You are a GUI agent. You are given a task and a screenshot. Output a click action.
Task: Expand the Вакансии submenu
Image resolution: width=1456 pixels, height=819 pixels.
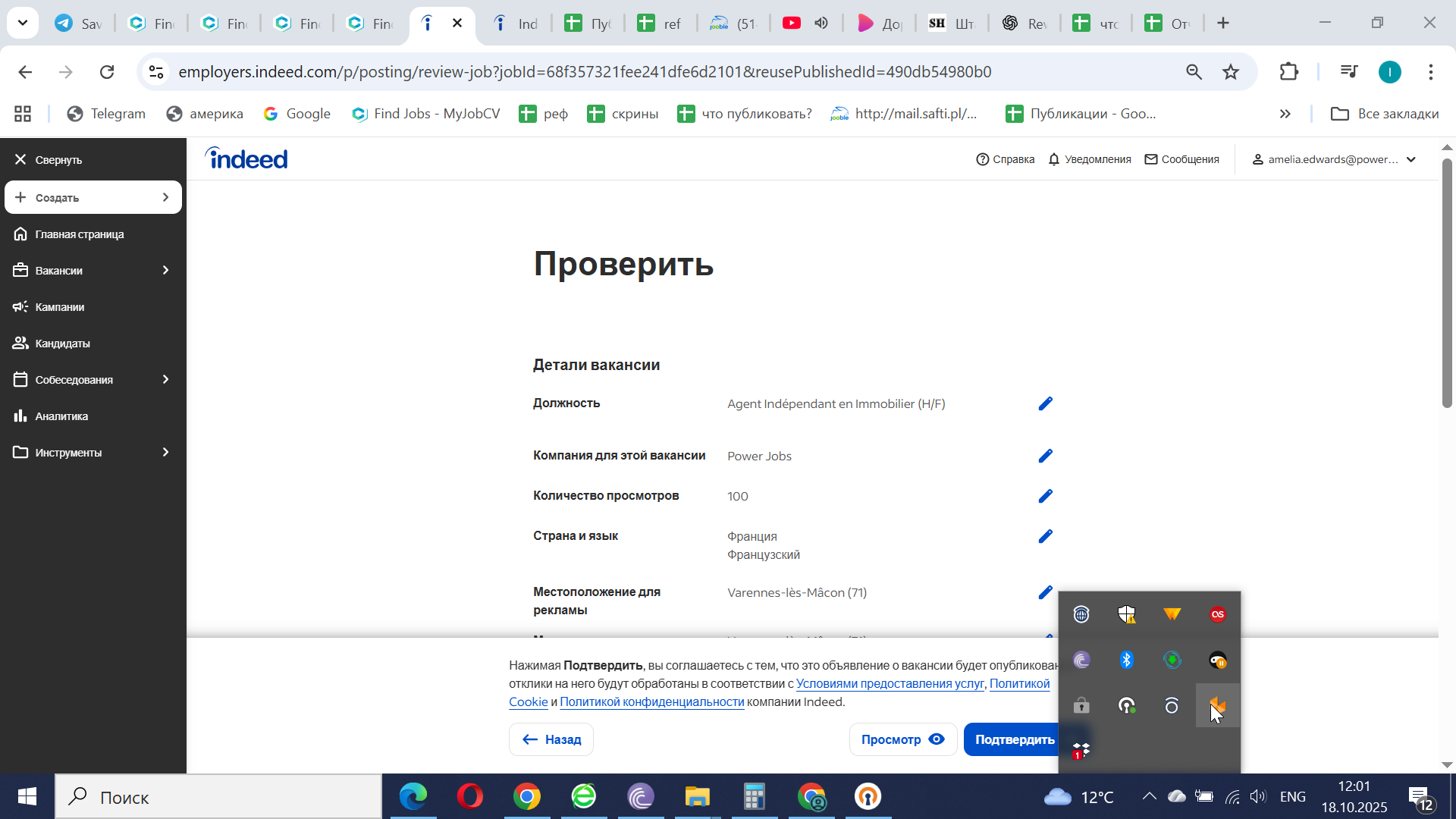pos(165,270)
